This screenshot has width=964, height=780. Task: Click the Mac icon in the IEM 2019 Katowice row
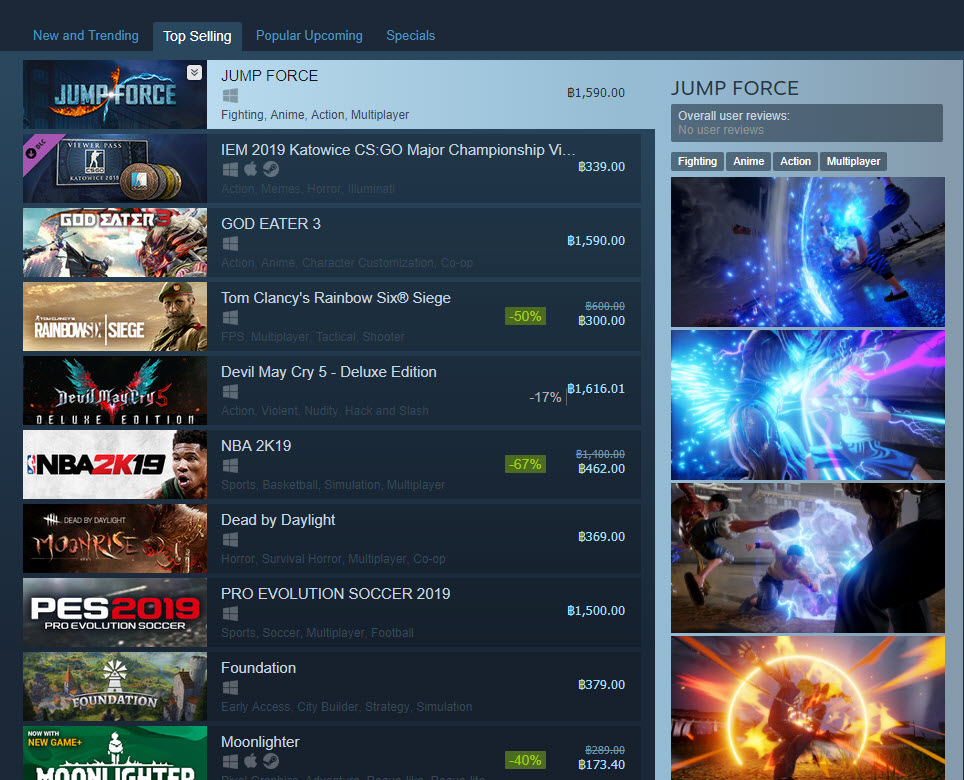pos(250,169)
